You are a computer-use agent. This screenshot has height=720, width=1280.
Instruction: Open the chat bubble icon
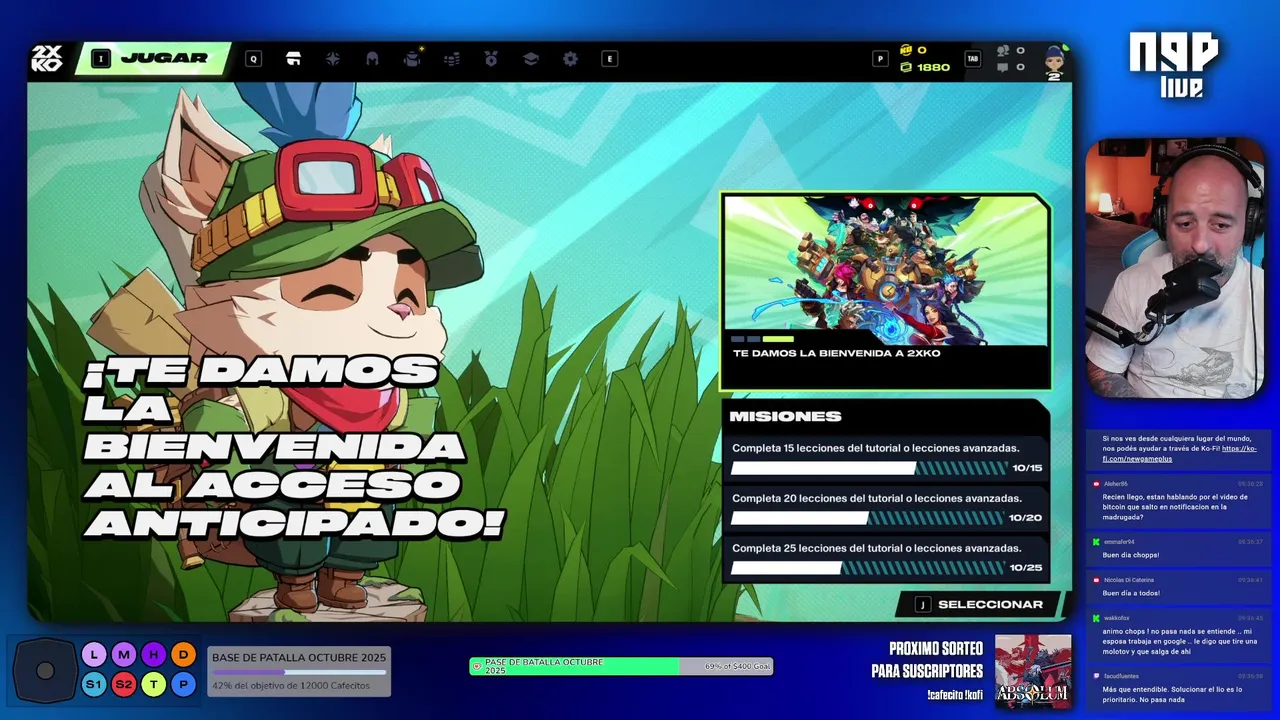(1003, 68)
